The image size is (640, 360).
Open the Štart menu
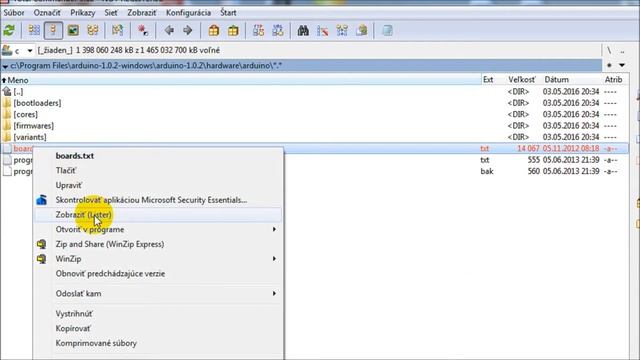[x=228, y=13]
